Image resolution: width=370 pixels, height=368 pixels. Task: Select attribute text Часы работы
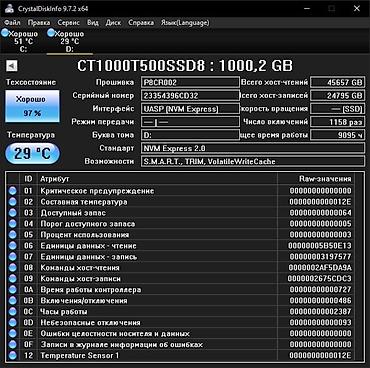coord(64,312)
